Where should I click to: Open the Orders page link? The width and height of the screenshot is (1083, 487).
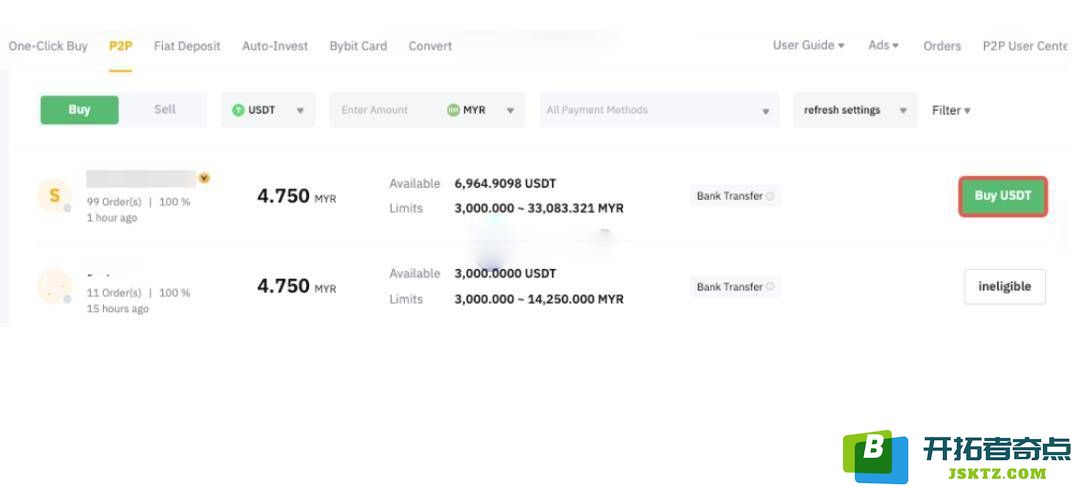coord(942,46)
